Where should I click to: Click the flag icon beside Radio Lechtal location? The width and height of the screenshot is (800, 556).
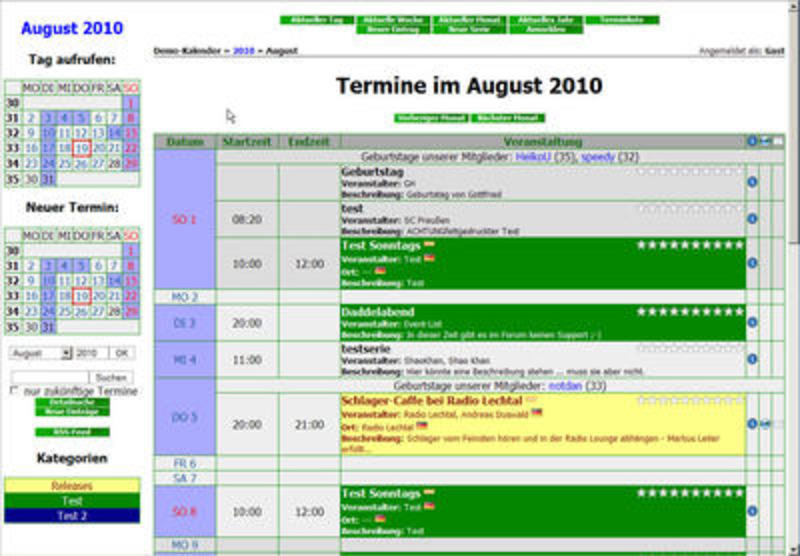coord(422,425)
